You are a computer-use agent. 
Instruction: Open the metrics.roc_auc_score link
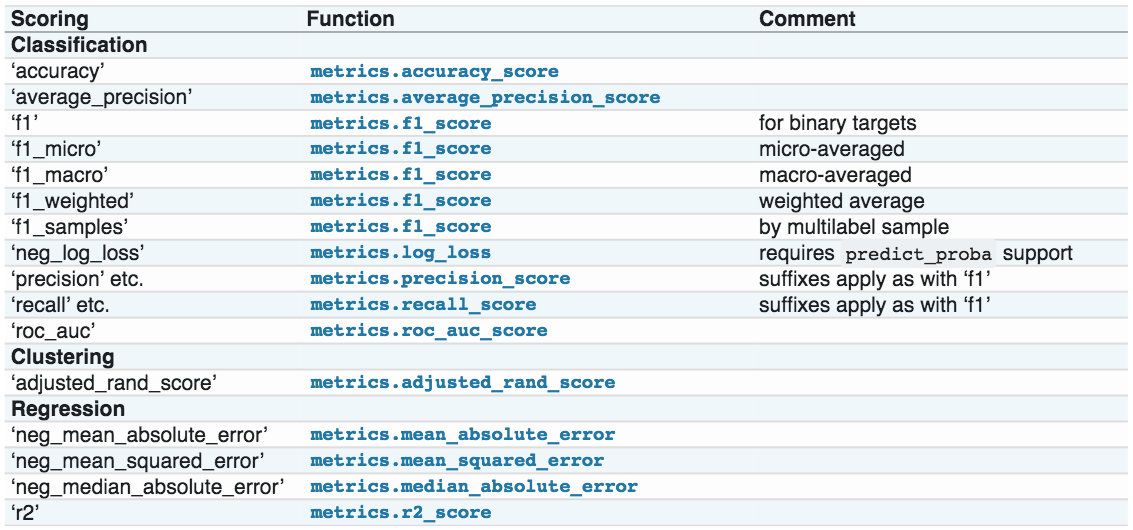tap(428, 331)
